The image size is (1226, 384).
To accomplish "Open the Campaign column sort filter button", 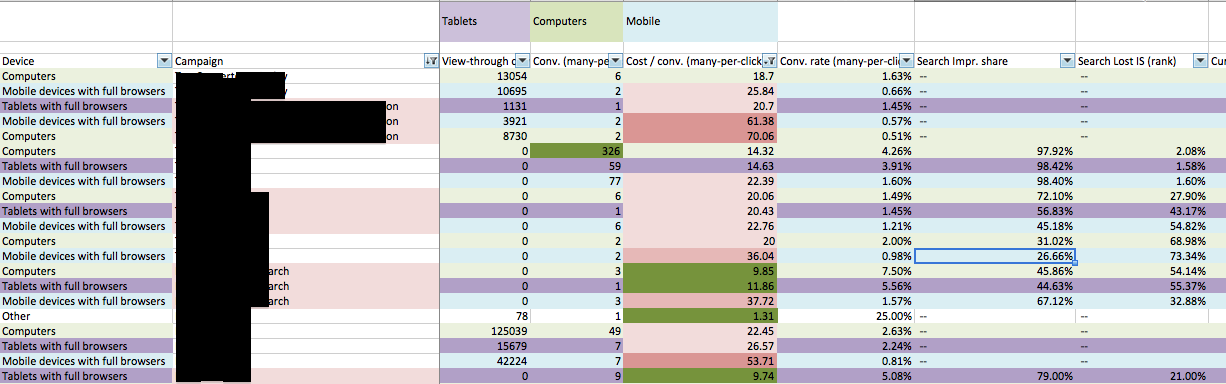I will (432, 61).
